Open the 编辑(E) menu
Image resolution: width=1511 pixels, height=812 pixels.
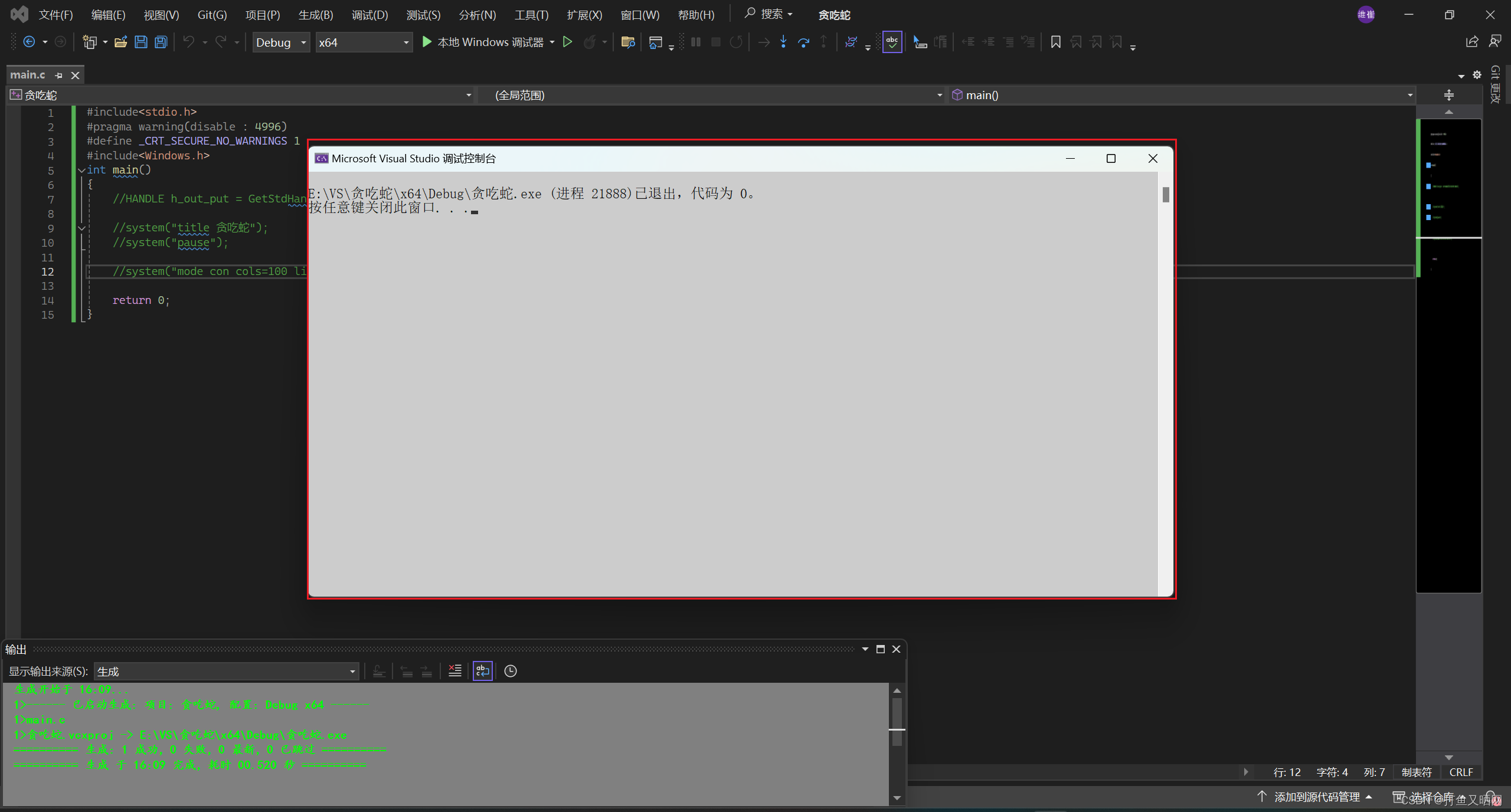coord(108,15)
